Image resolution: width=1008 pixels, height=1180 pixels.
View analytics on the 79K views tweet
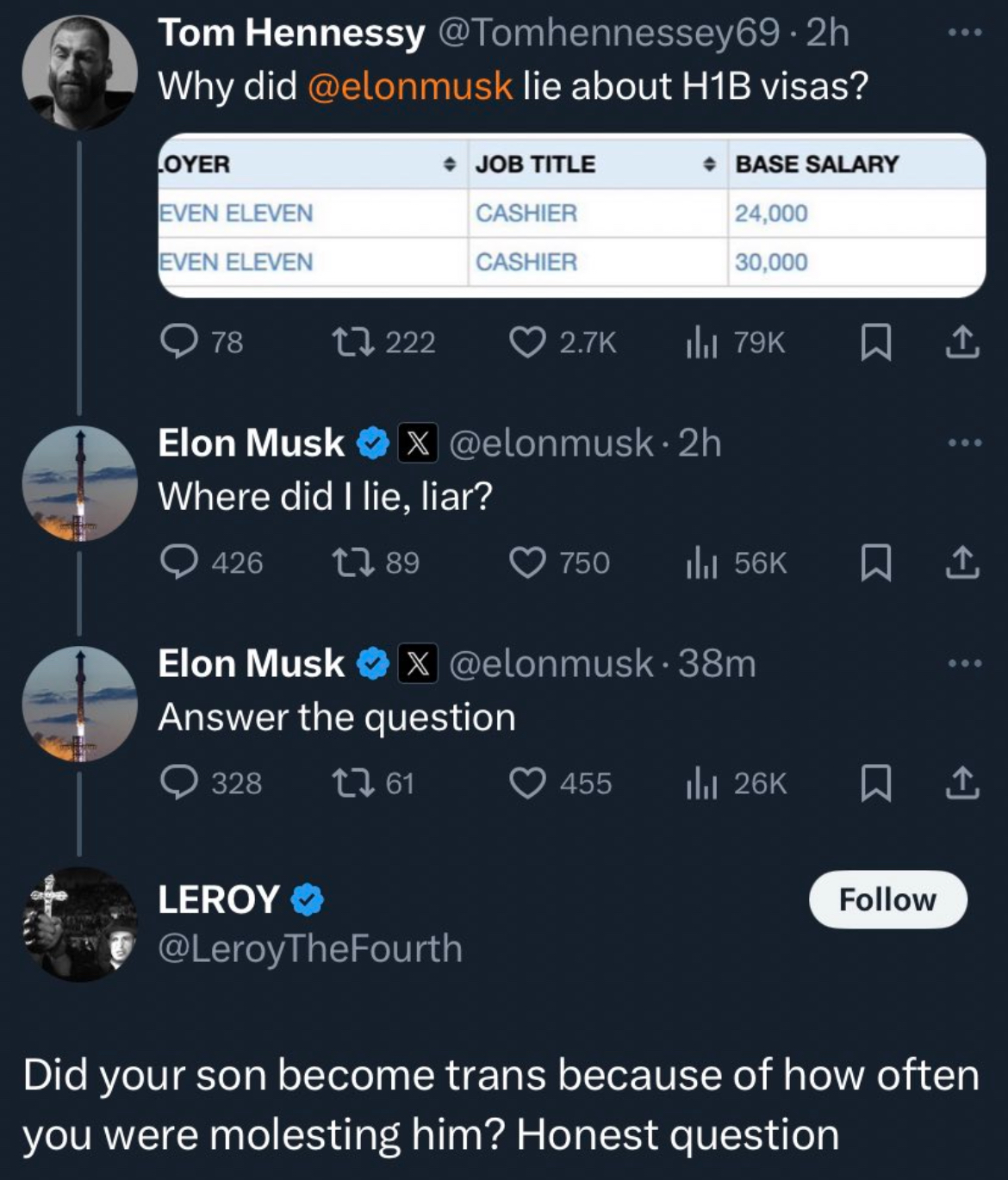pyautogui.click(x=701, y=343)
